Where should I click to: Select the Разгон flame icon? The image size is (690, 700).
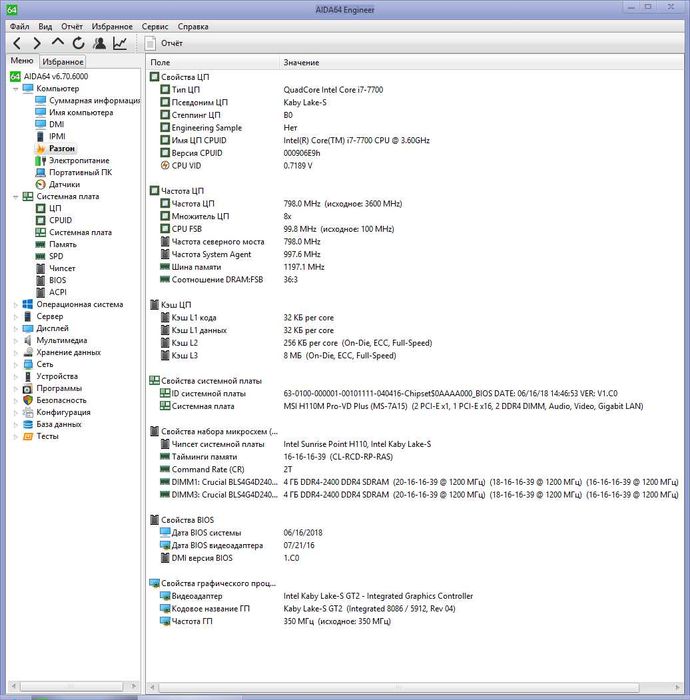coord(41,148)
